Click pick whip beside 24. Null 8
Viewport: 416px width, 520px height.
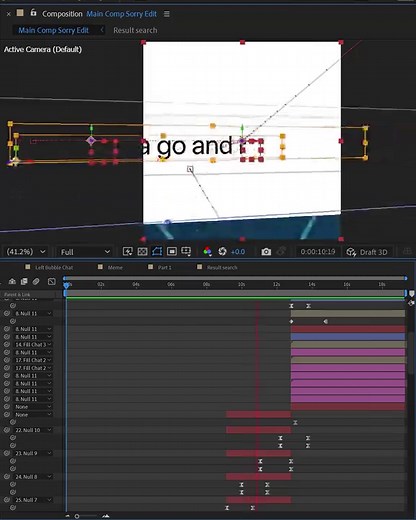(7, 477)
